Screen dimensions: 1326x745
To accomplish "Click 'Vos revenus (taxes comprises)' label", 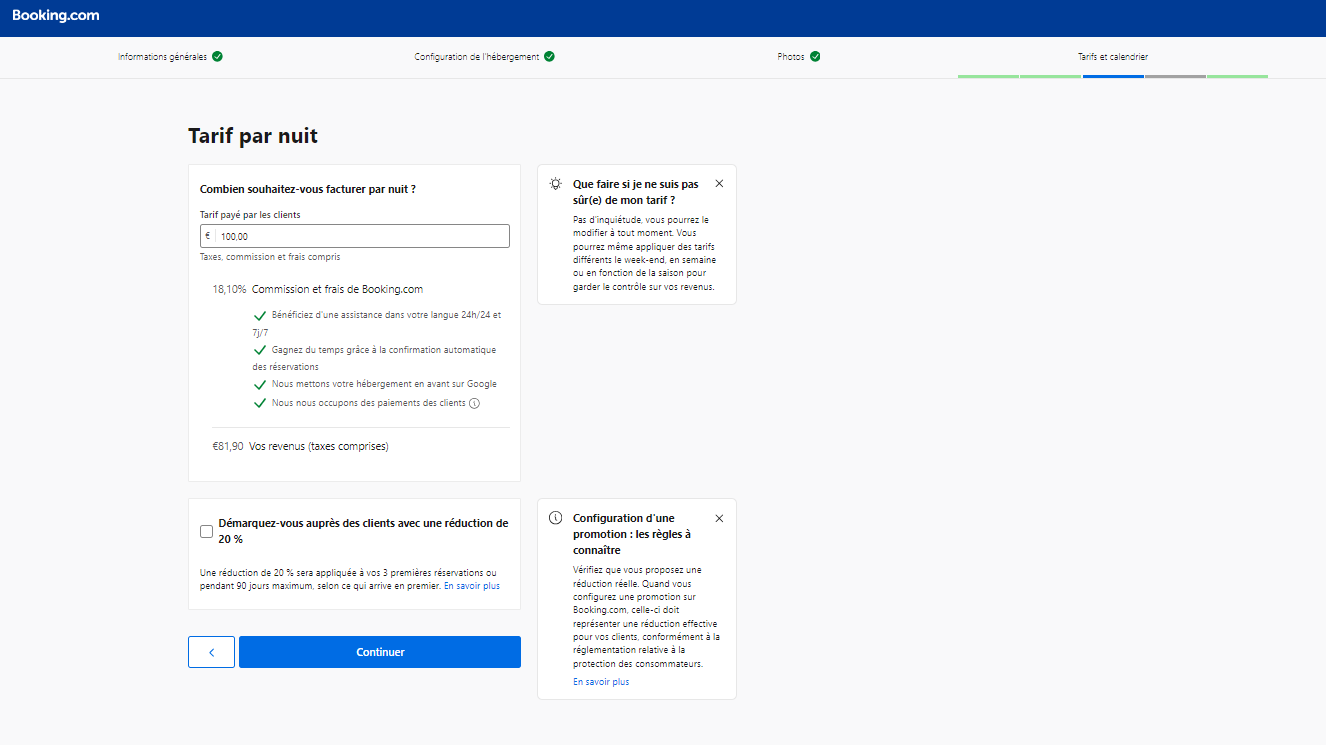I will click(x=319, y=446).
